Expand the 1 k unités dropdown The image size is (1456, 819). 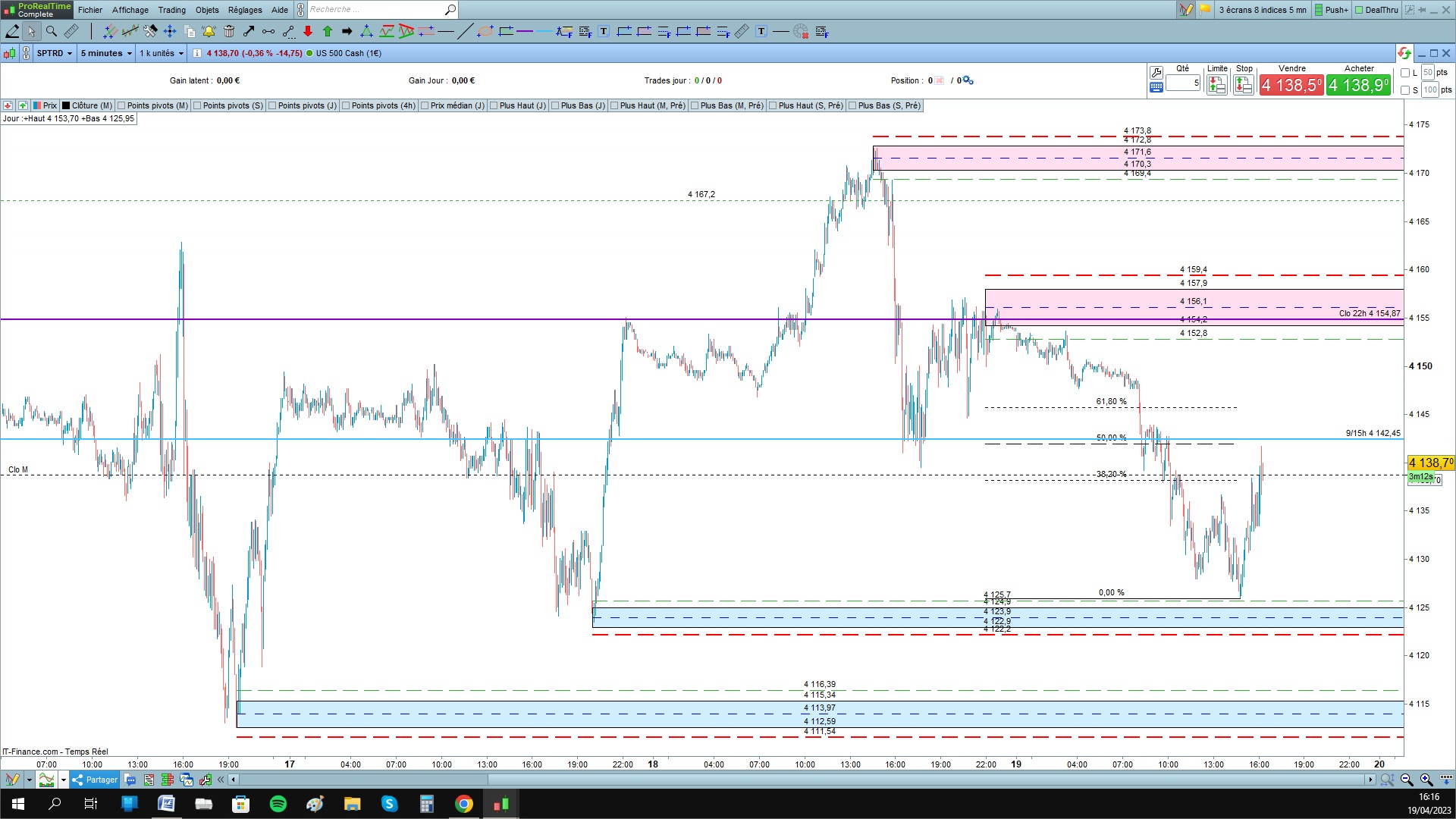[x=162, y=53]
